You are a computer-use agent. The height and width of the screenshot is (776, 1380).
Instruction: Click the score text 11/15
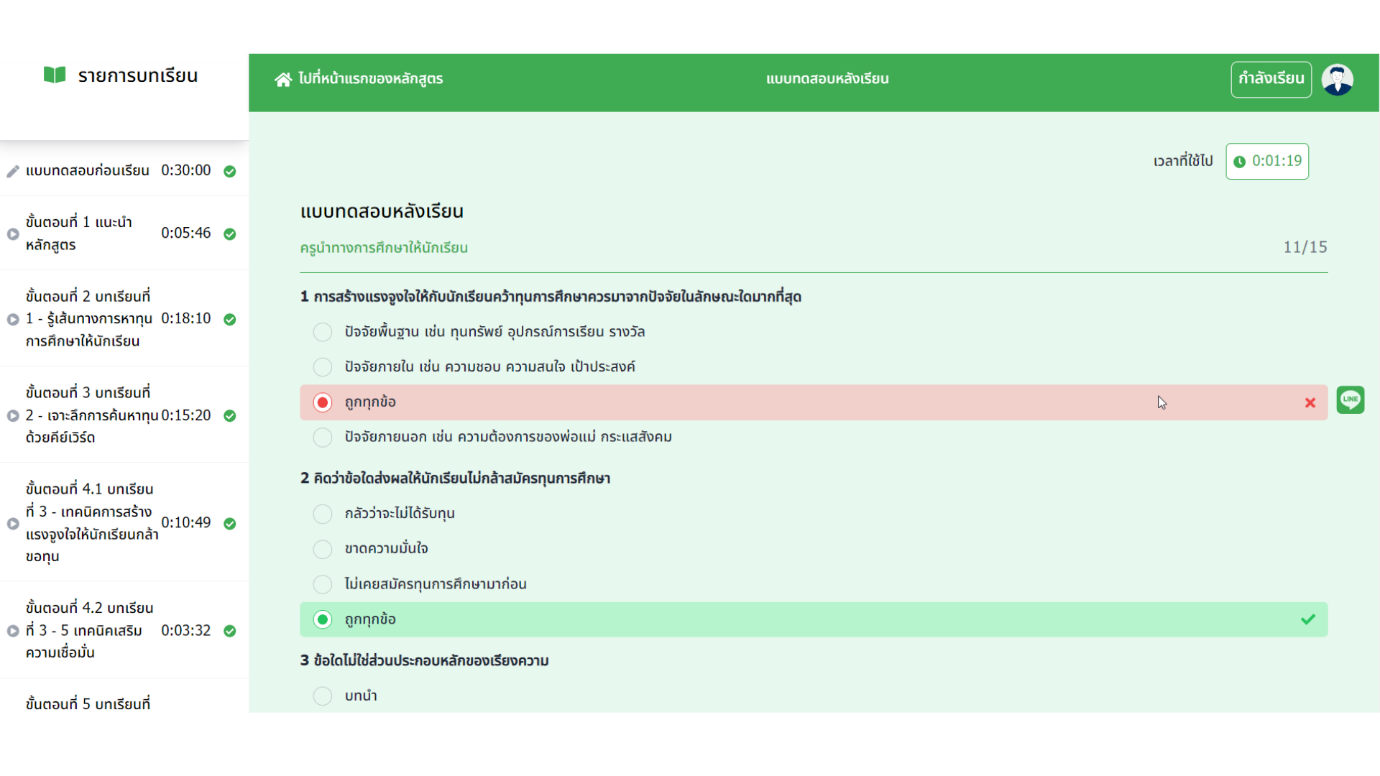click(x=1305, y=248)
